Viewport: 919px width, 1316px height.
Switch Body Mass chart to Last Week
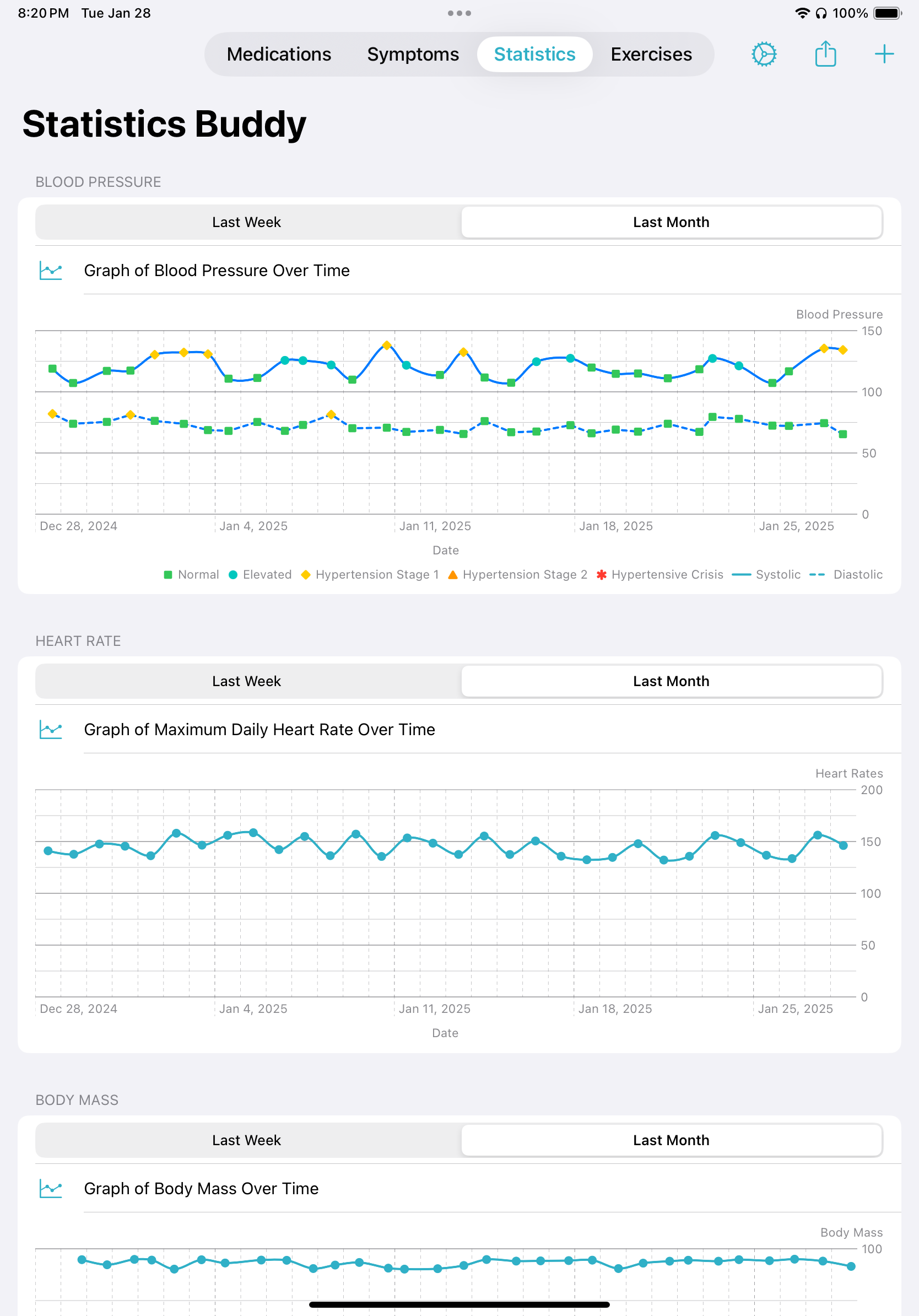[x=246, y=1140]
